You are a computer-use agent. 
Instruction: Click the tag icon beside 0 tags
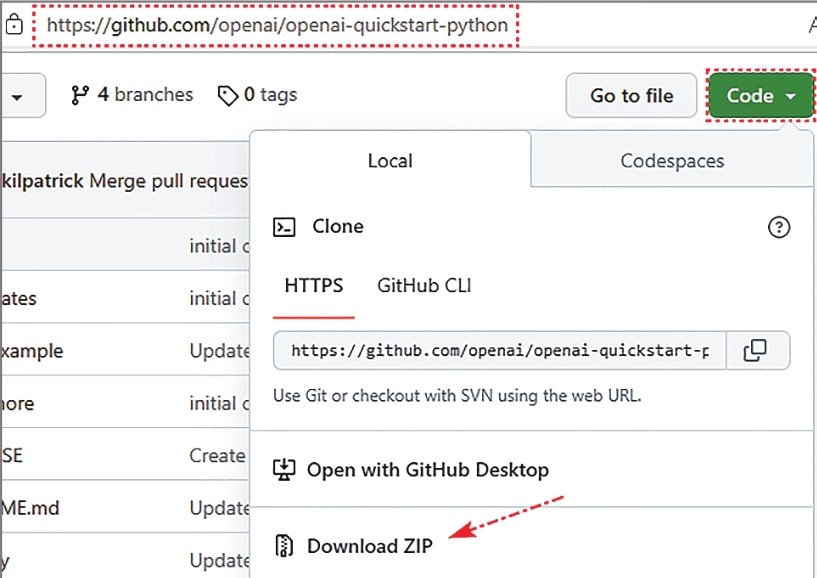228,95
